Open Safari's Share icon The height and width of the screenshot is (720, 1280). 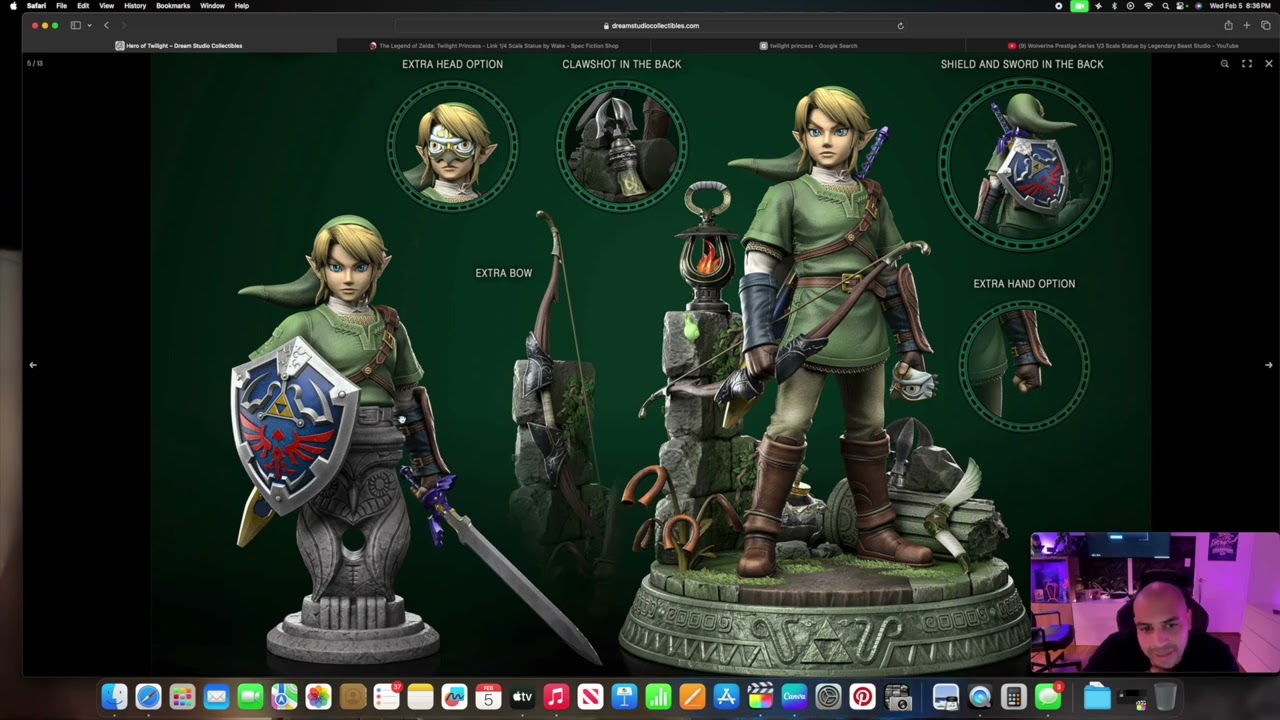(1228, 26)
